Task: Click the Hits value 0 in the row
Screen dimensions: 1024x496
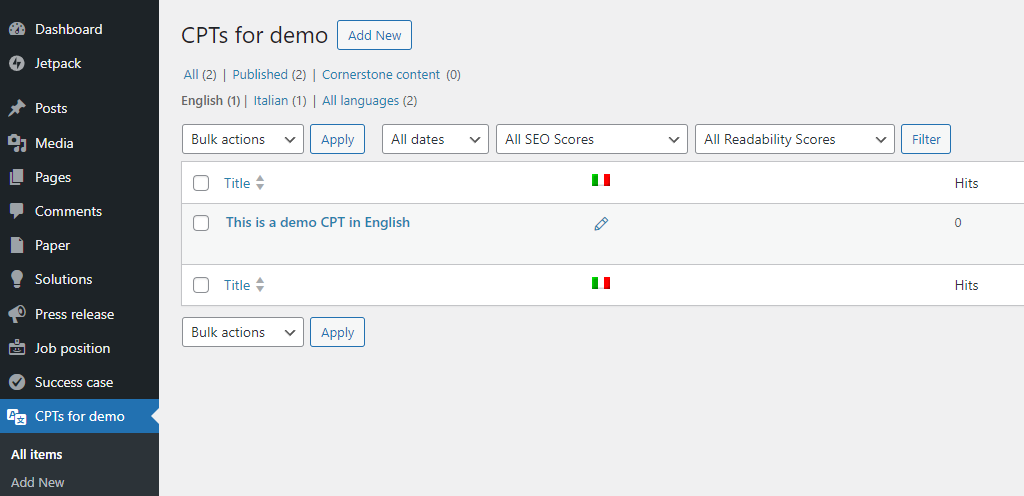Action: [958, 223]
